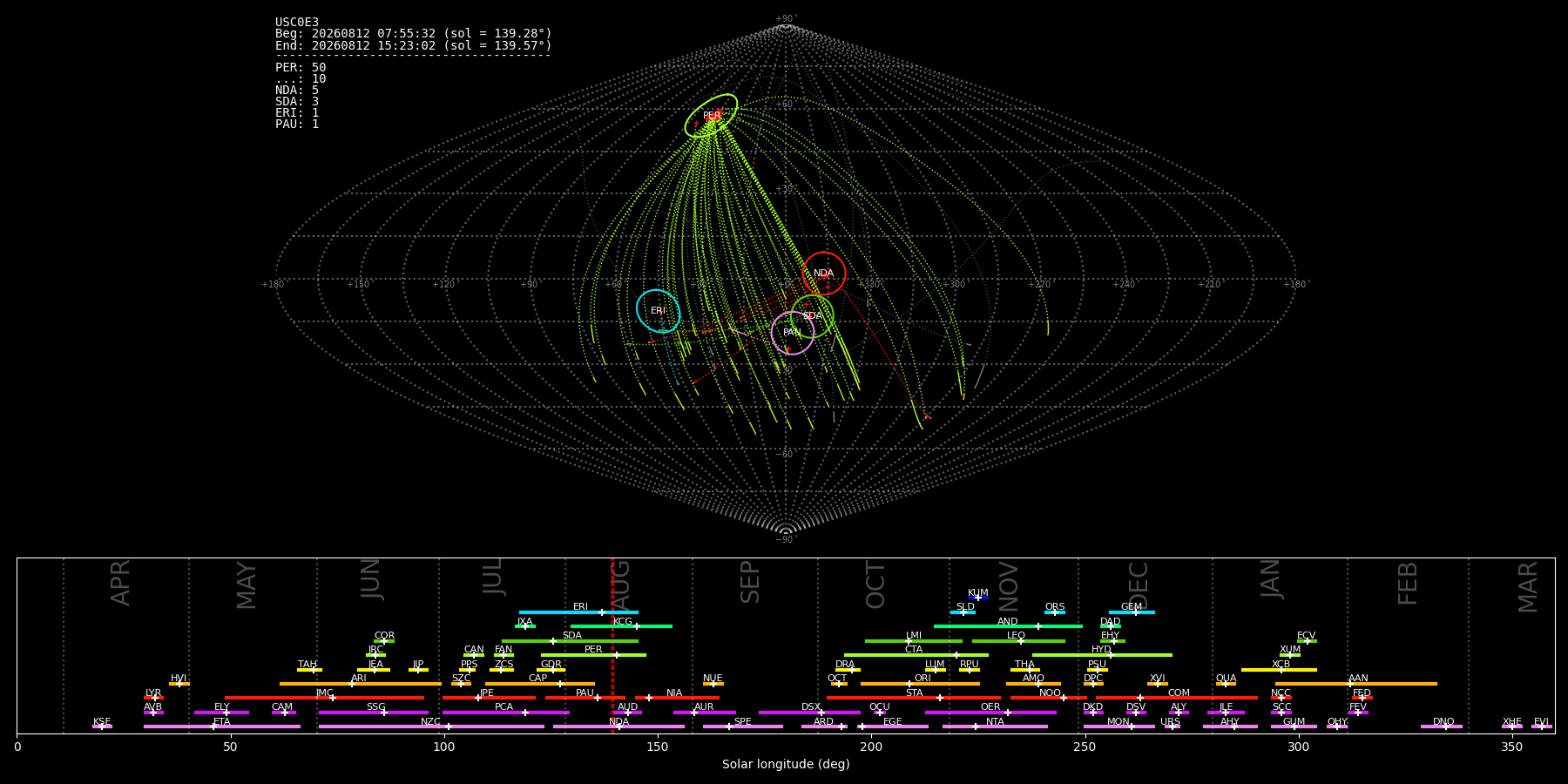The image size is (1568, 784).
Task: Click the PER shower bar in timeline
Action: (593, 655)
